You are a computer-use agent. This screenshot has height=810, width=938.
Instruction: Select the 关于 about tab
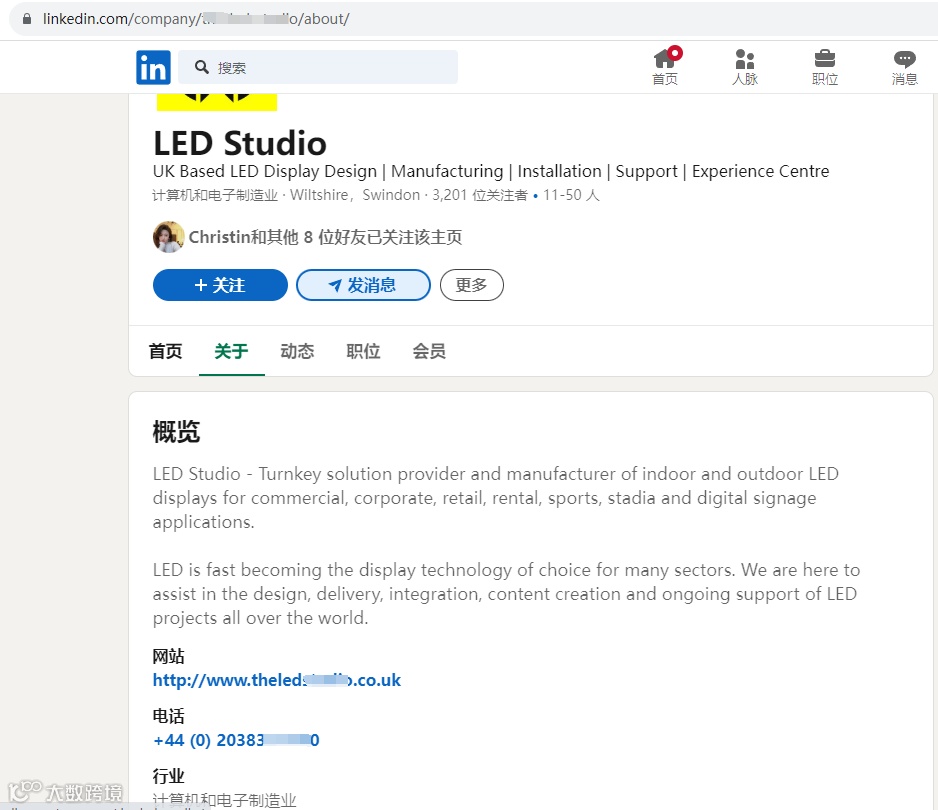(x=232, y=351)
